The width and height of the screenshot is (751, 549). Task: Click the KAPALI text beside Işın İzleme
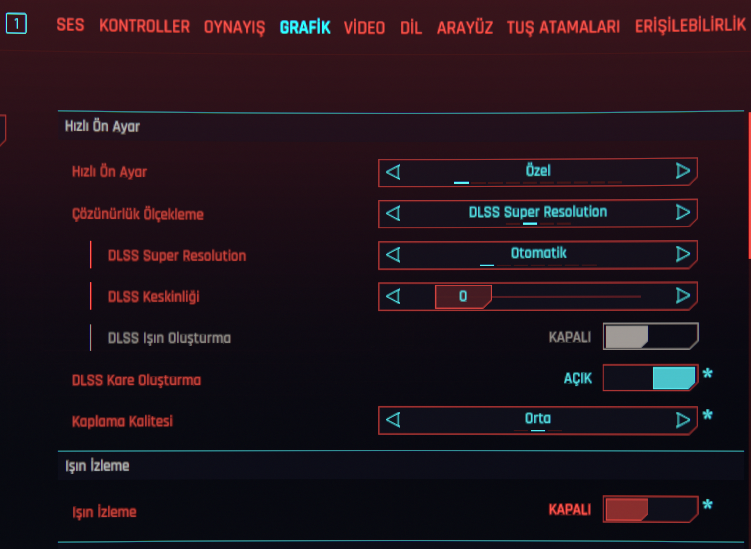point(569,510)
